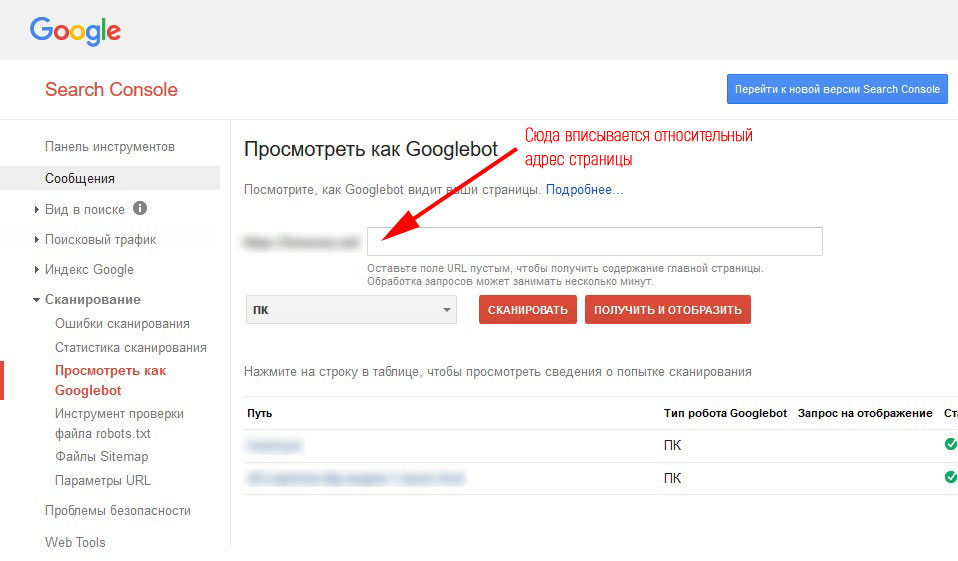Click ПОЛУЧИТЬ И ОТОБРАЗИТЬ button
Screen dimensions: 958x561
coord(668,310)
